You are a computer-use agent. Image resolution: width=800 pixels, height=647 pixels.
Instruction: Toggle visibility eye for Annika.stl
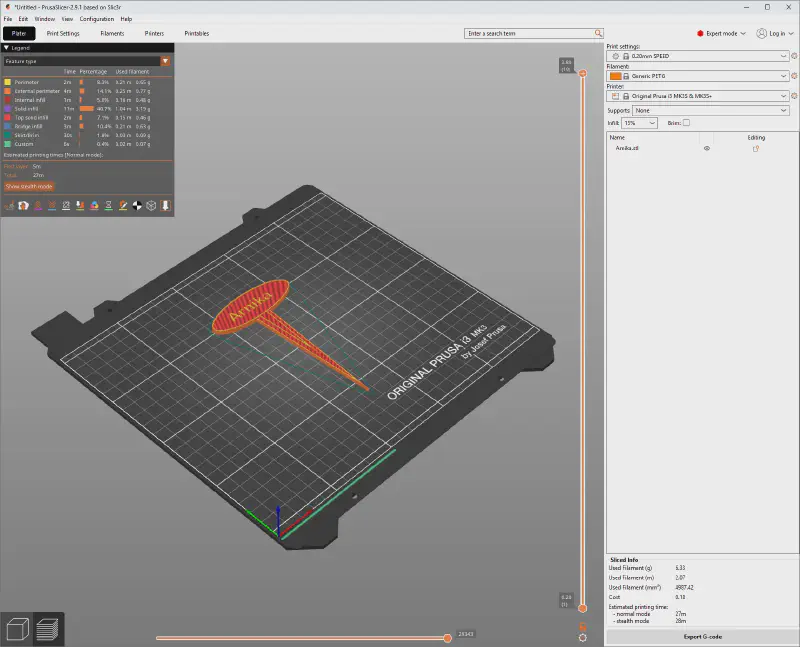click(x=706, y=148)
